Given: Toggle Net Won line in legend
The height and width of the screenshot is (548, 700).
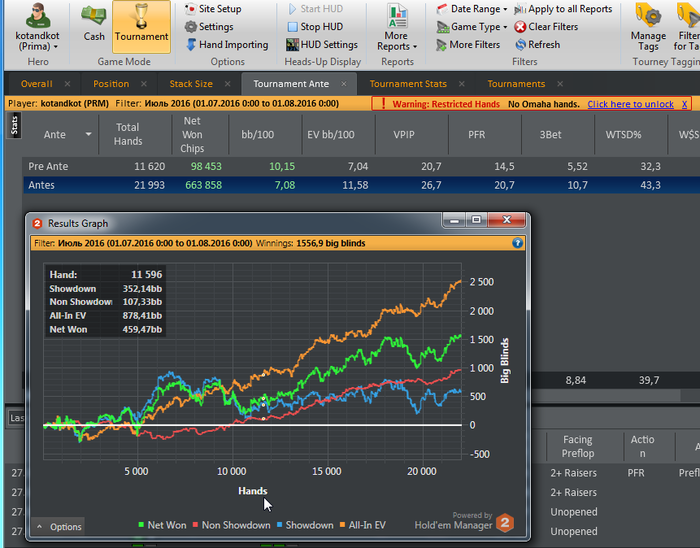Looking at the screenshot, I should pos(162,525).
